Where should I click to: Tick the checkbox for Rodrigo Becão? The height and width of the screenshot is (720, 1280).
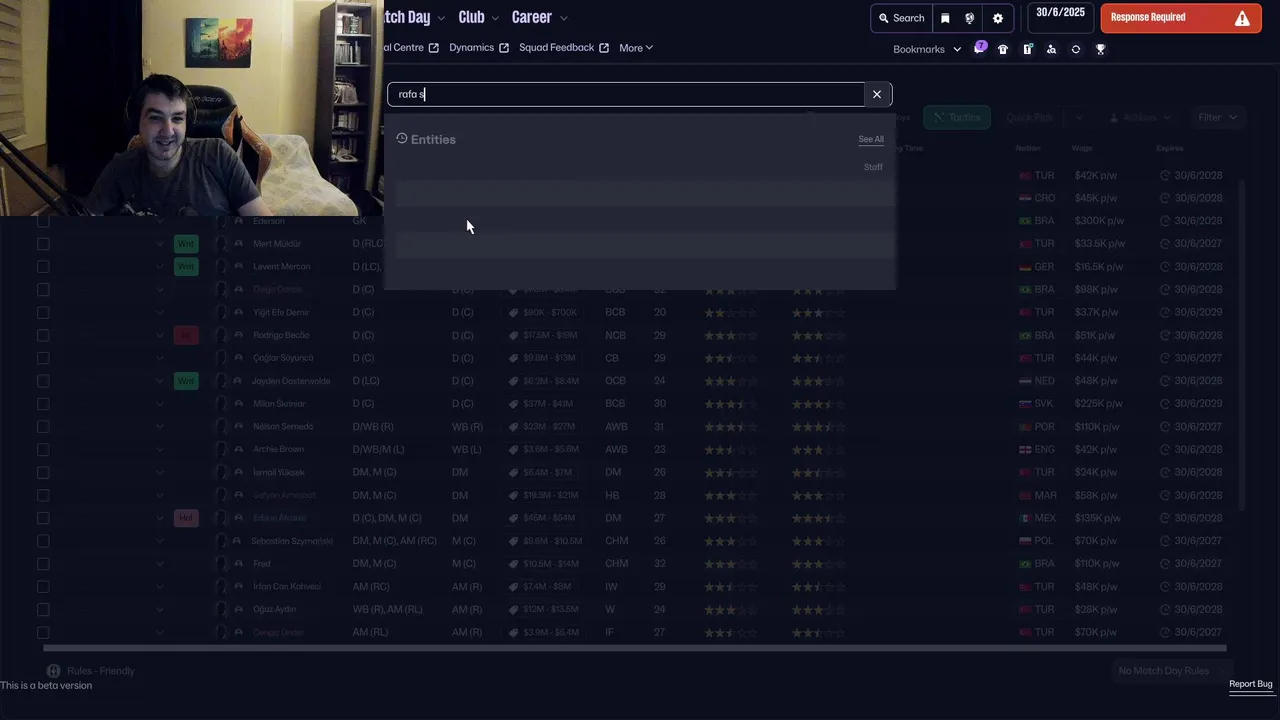43,335
